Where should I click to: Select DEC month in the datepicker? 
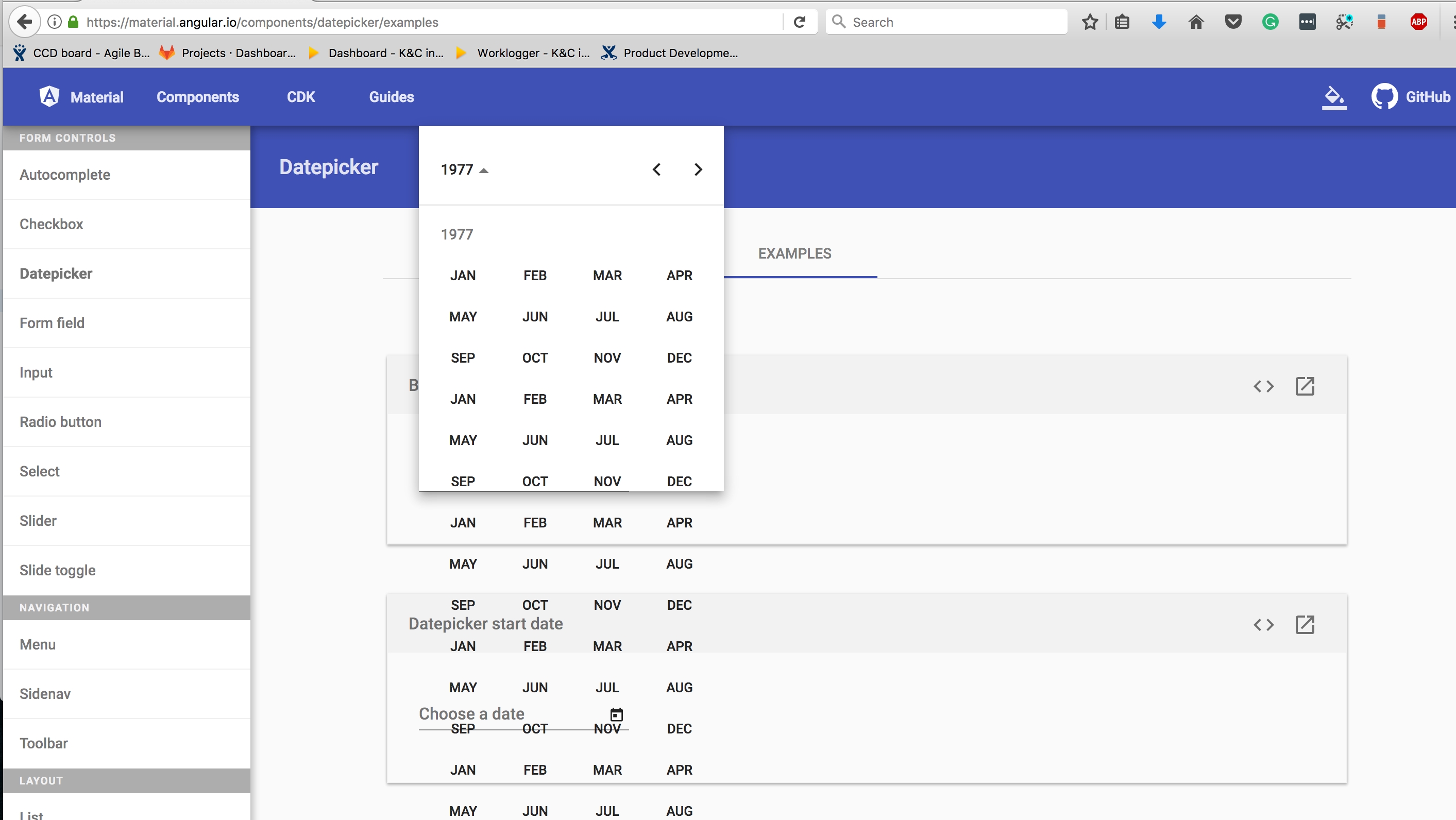point(679,358)
